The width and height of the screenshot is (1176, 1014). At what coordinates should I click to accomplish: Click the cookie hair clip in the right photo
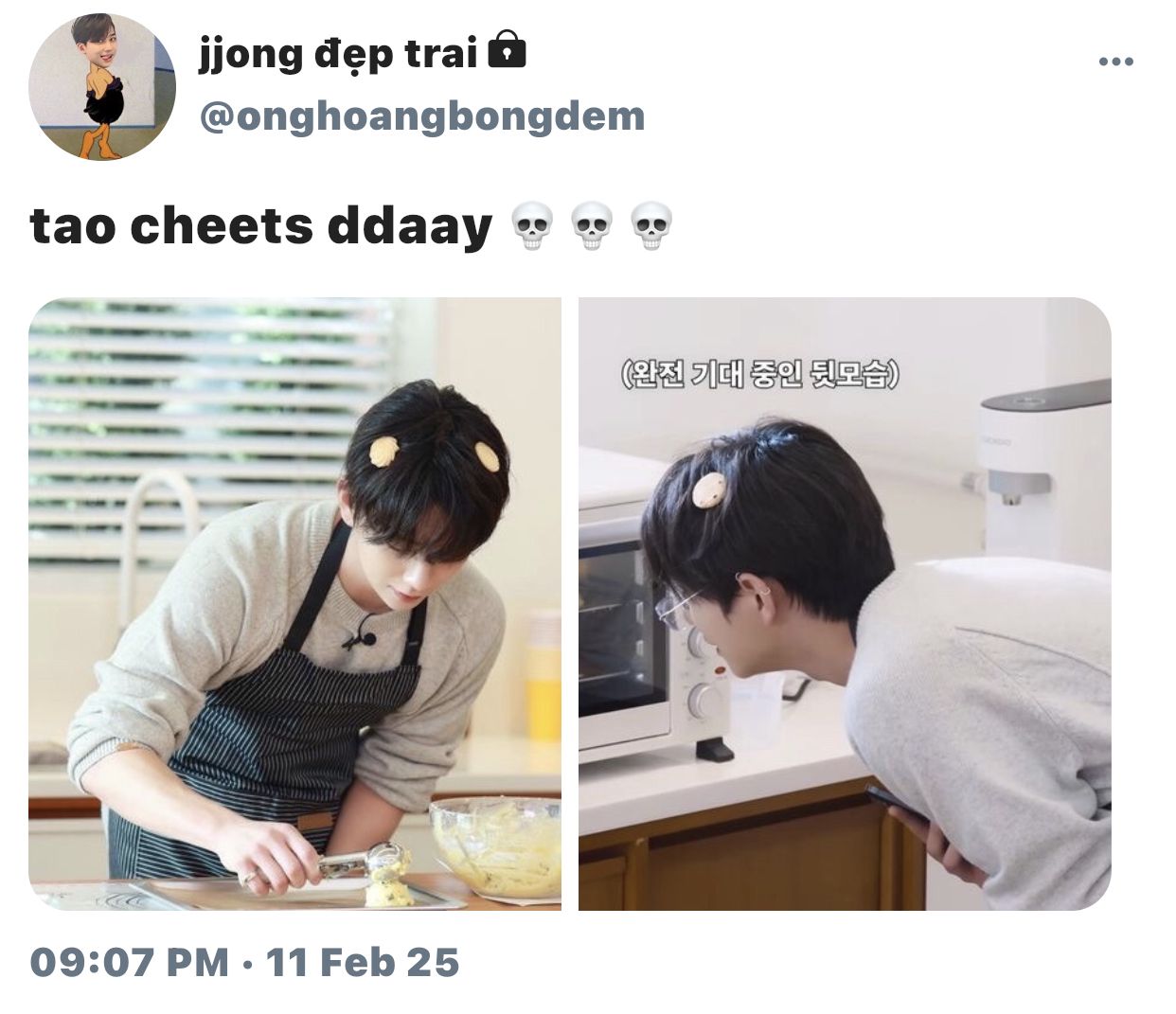tap(709, 489)
